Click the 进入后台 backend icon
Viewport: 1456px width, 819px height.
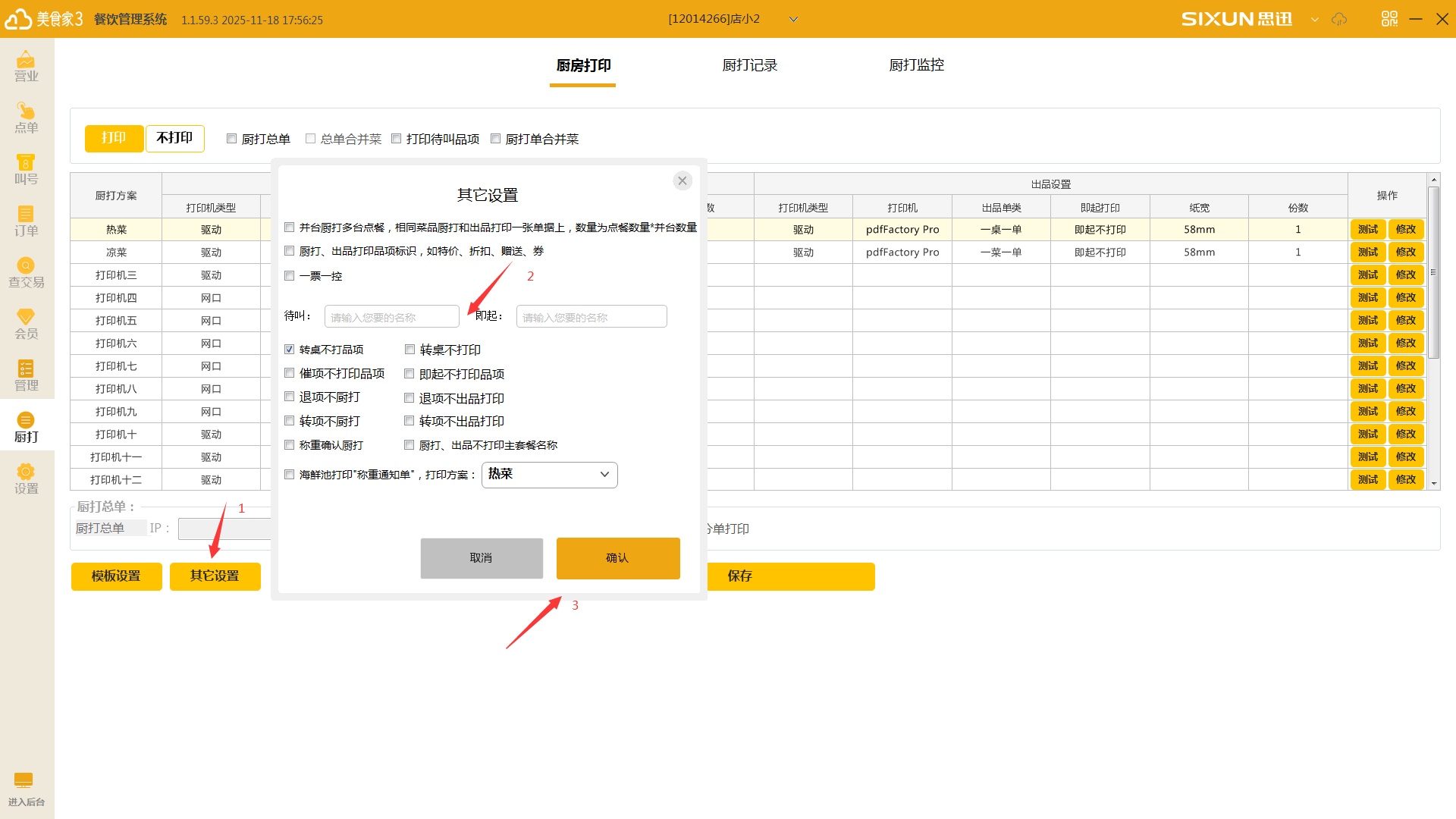(25, 789)
